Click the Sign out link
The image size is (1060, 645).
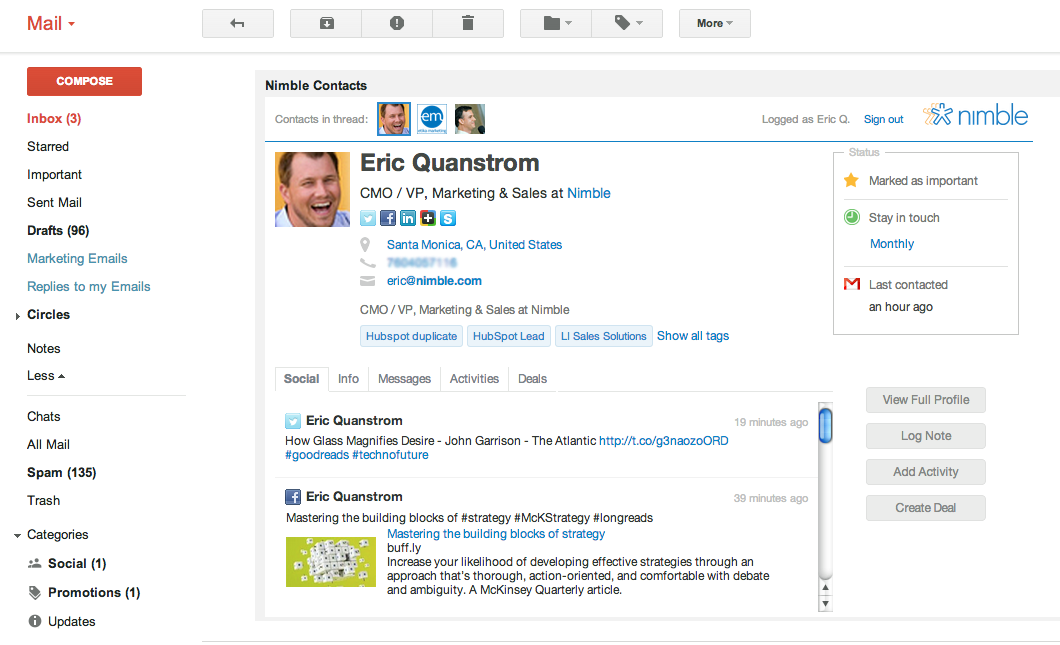click(883, 120)
